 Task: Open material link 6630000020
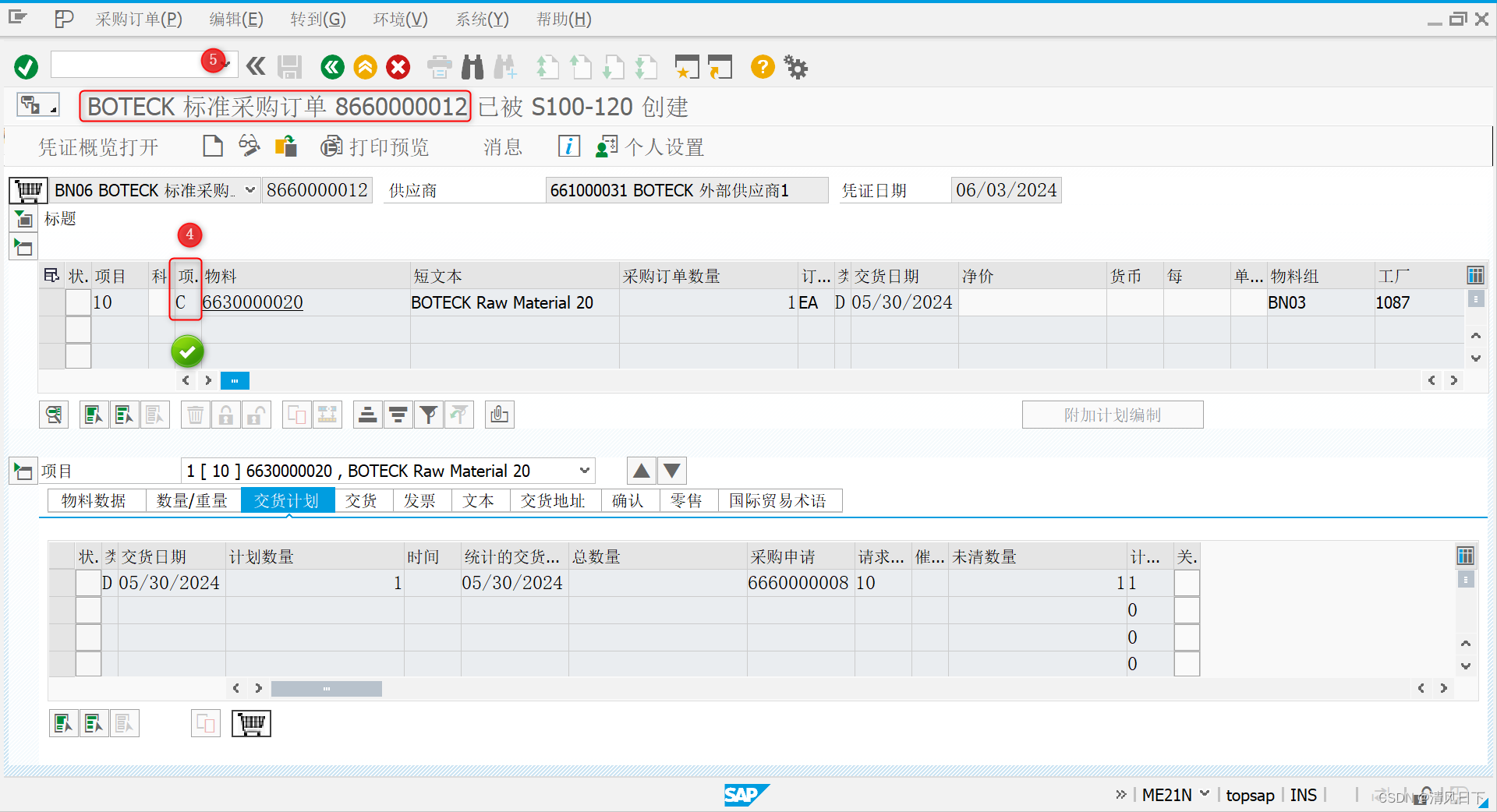pos(253,302)
